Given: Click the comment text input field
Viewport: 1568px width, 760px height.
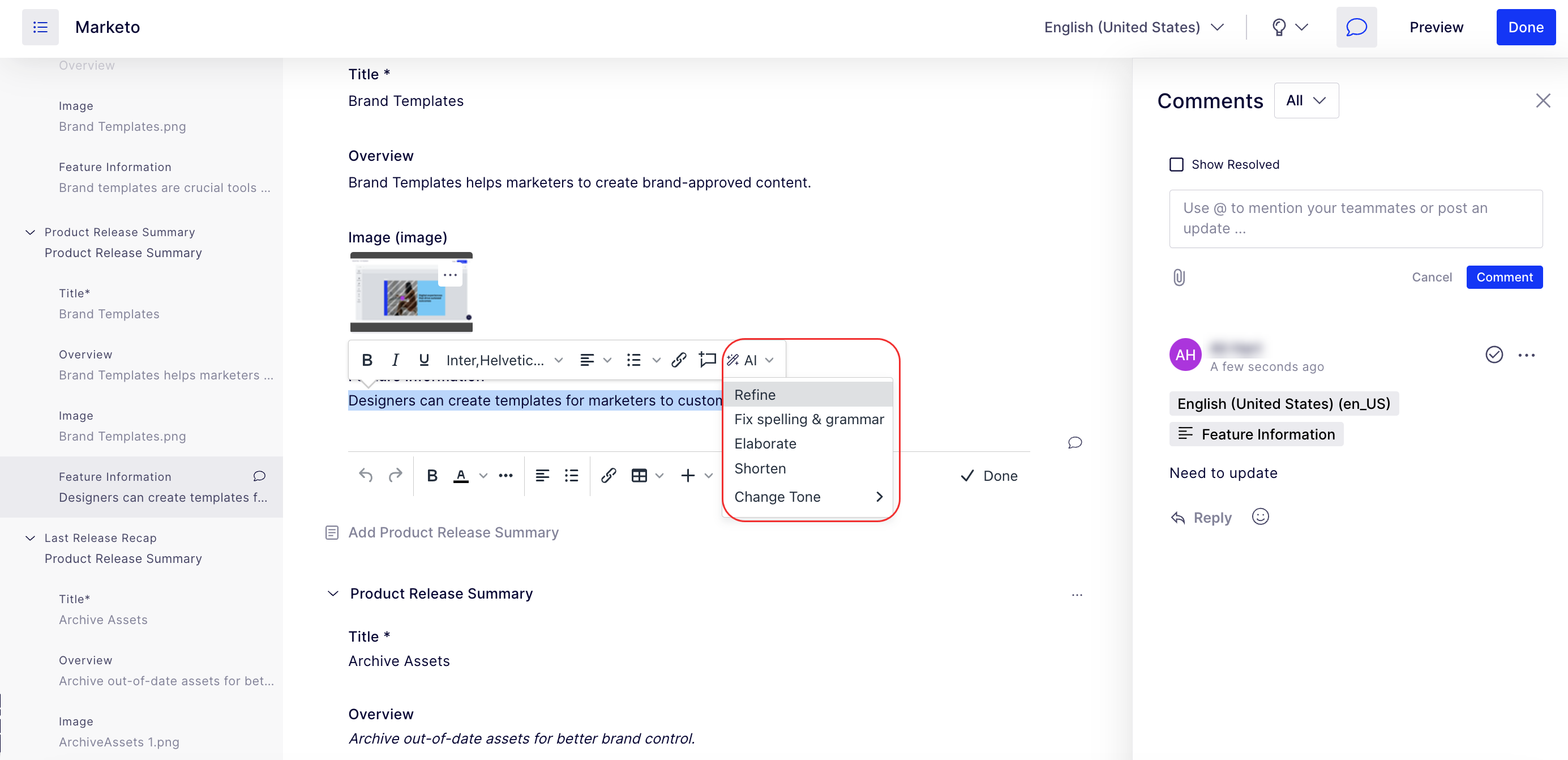Looking at the screenshot, I should 1356,219.
